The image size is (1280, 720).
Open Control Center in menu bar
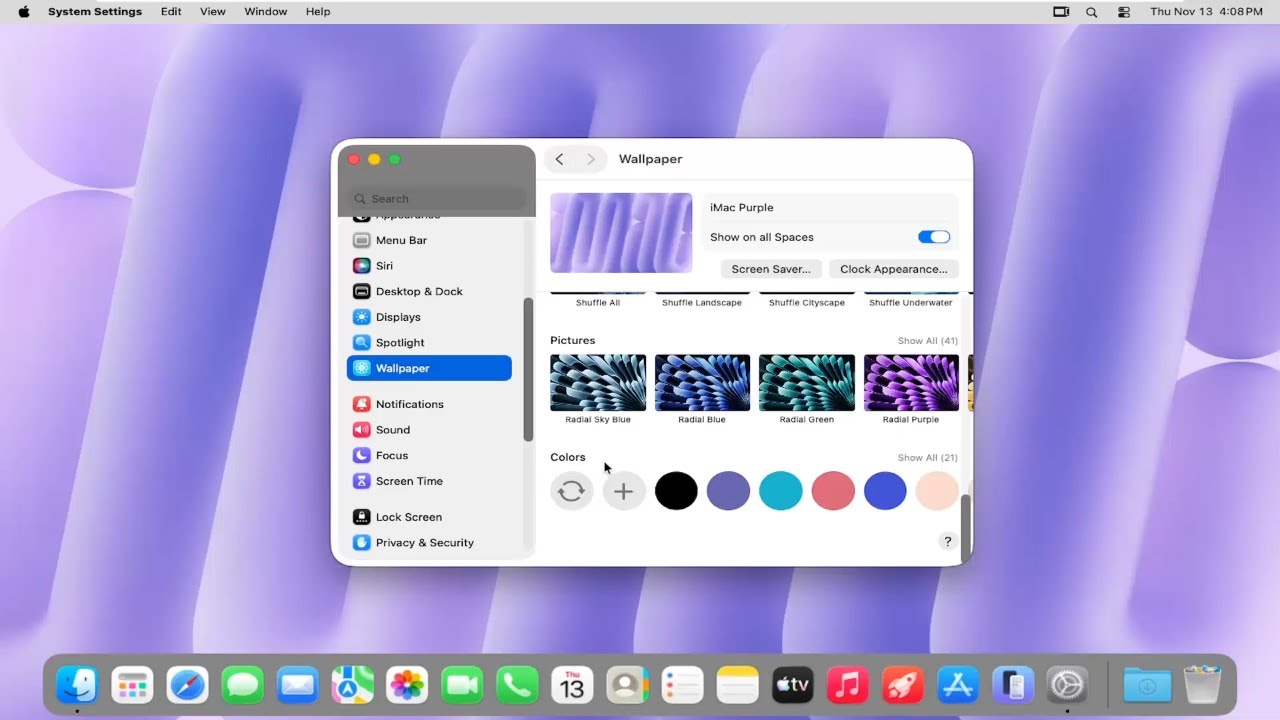pos(1124,11)
